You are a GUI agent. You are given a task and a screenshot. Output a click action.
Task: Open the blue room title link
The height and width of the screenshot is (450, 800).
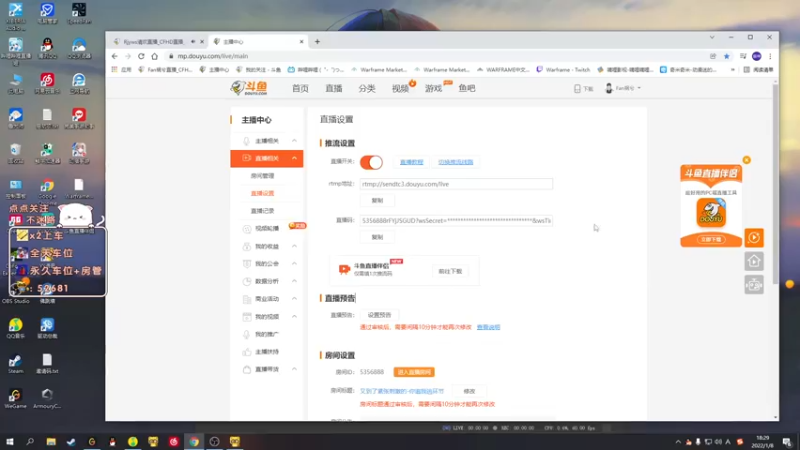[402, 391]
